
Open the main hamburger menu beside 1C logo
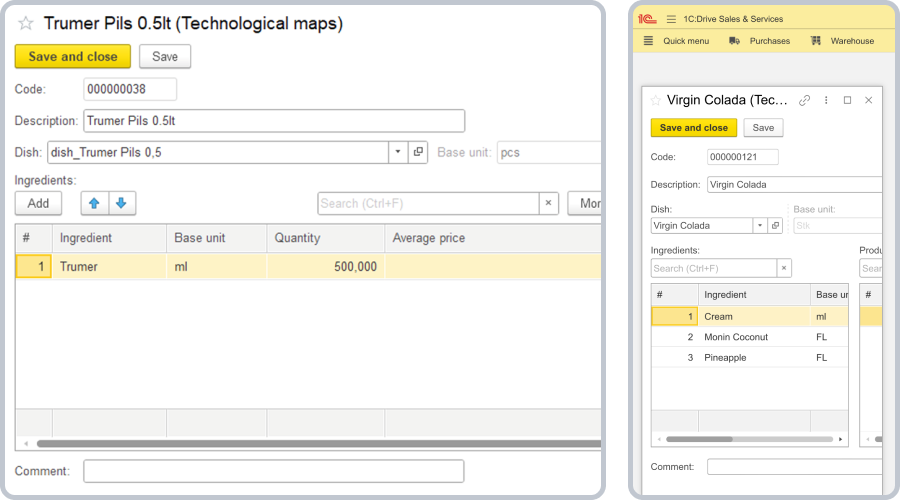(671, 19)
